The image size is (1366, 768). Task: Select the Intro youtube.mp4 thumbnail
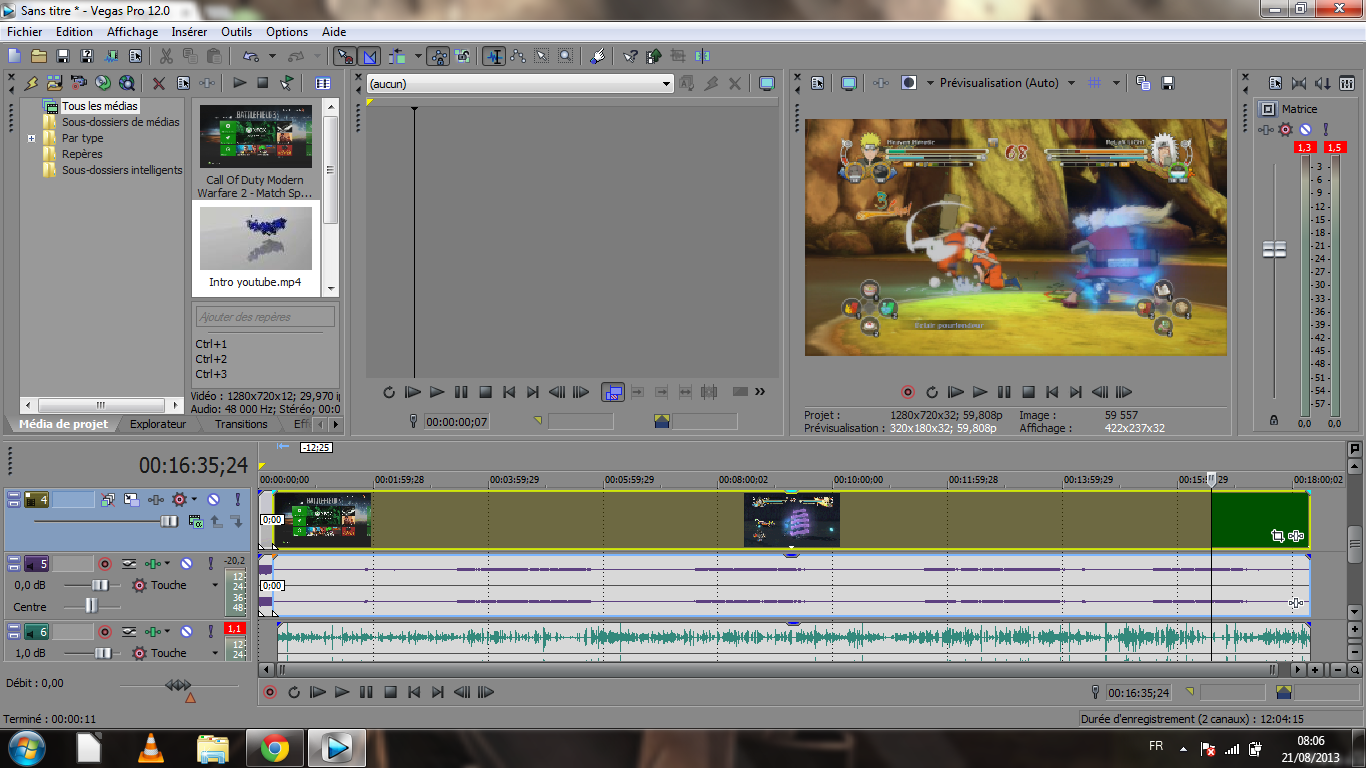pyautogui.click(x=255, y=239)
